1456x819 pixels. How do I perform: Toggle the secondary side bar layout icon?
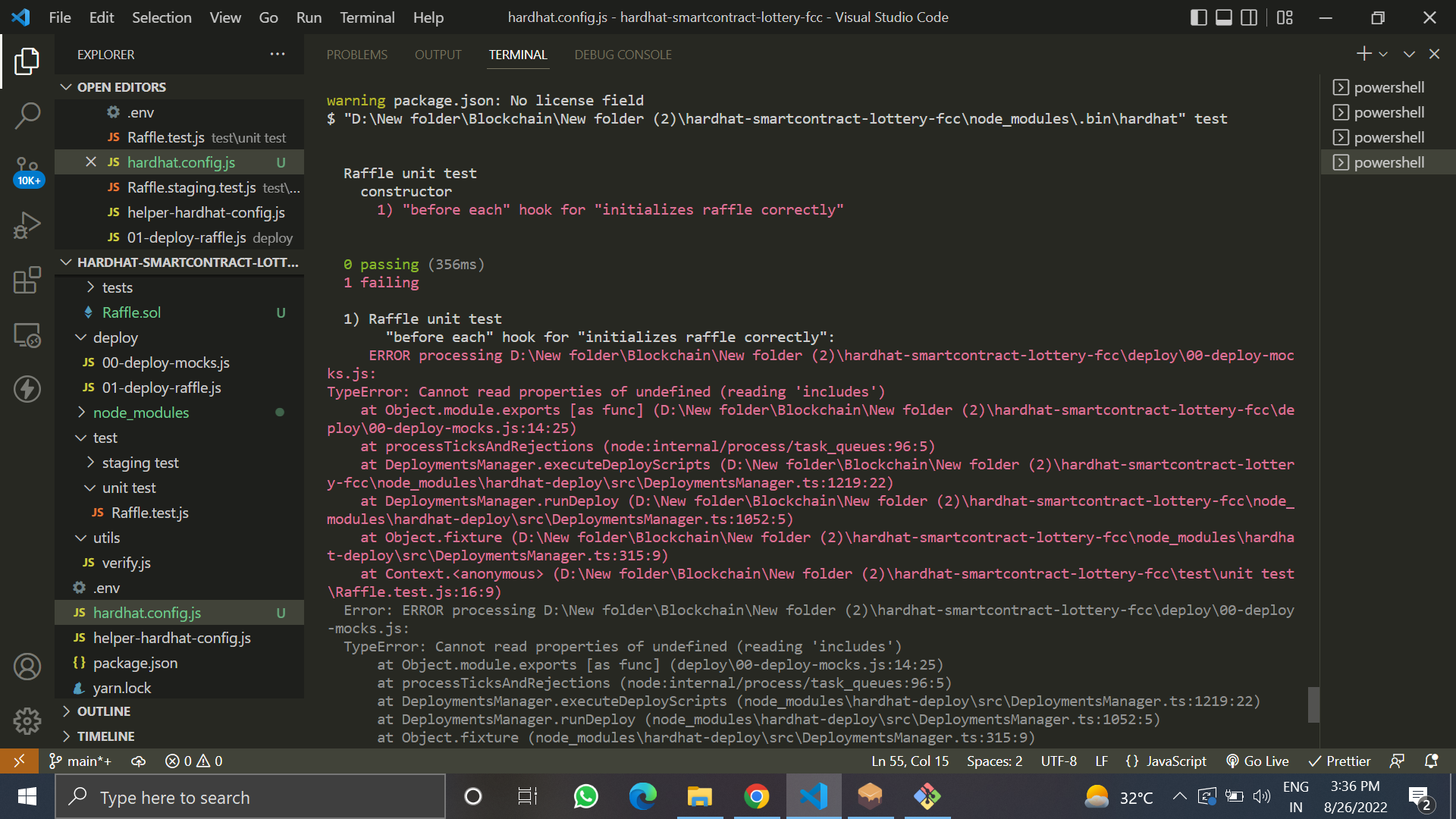[x=1249, y=17]
